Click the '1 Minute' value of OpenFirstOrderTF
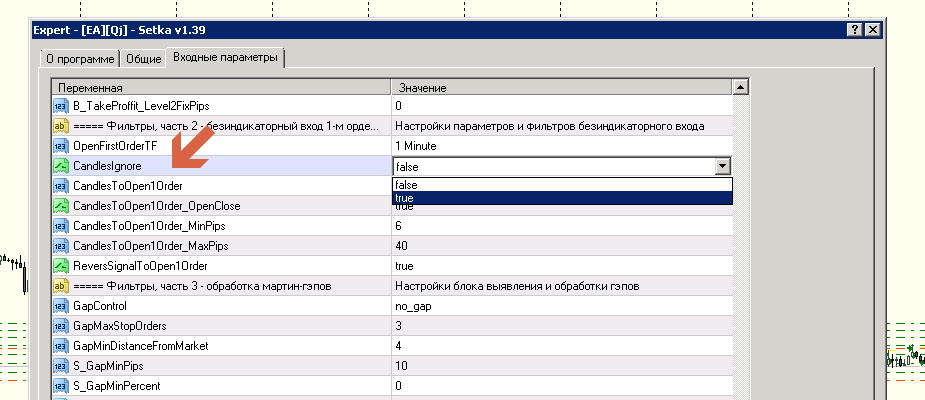The height and width of the screenshot is (400, 925). click(416, 146)
